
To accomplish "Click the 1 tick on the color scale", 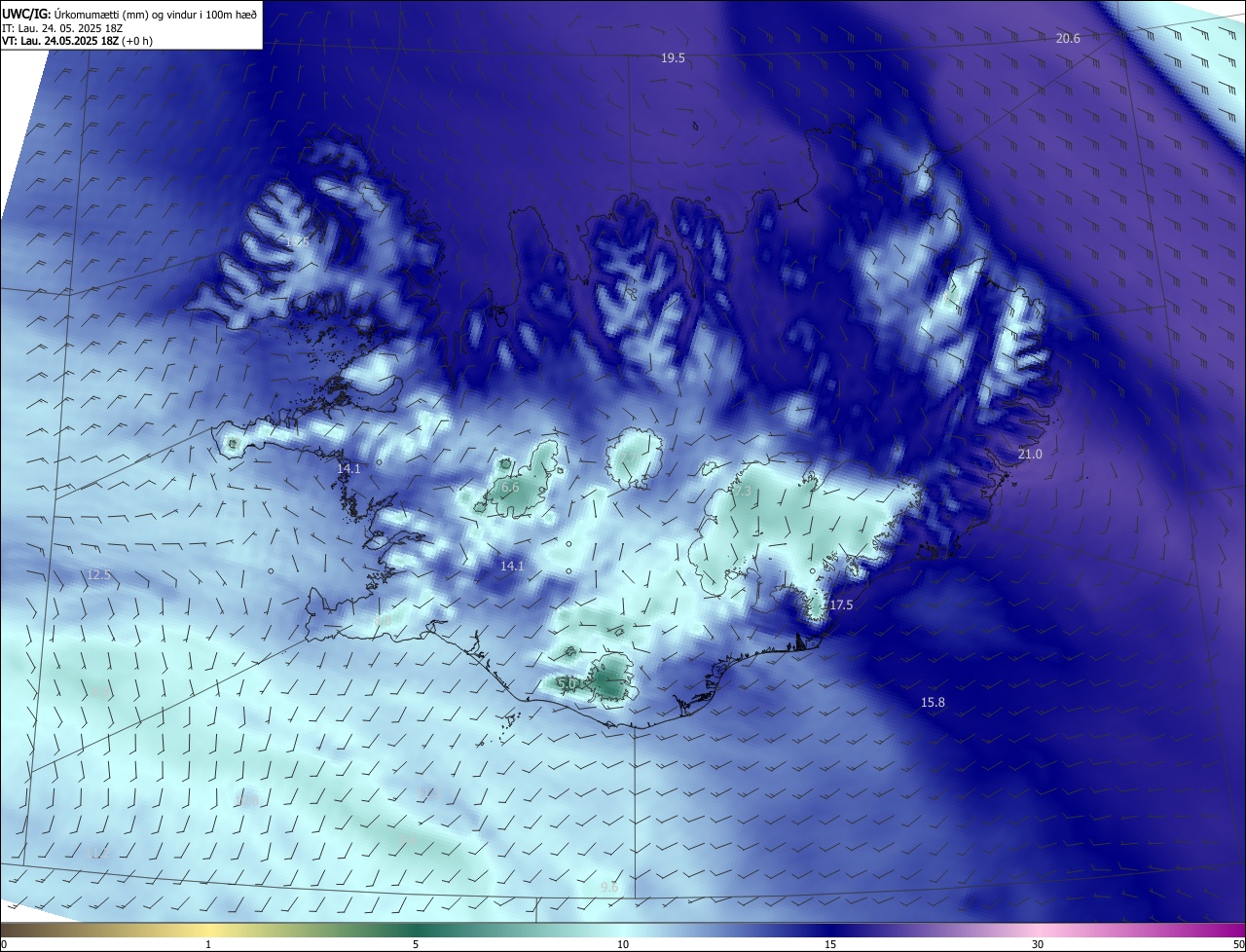I will [x=208, y=944].
